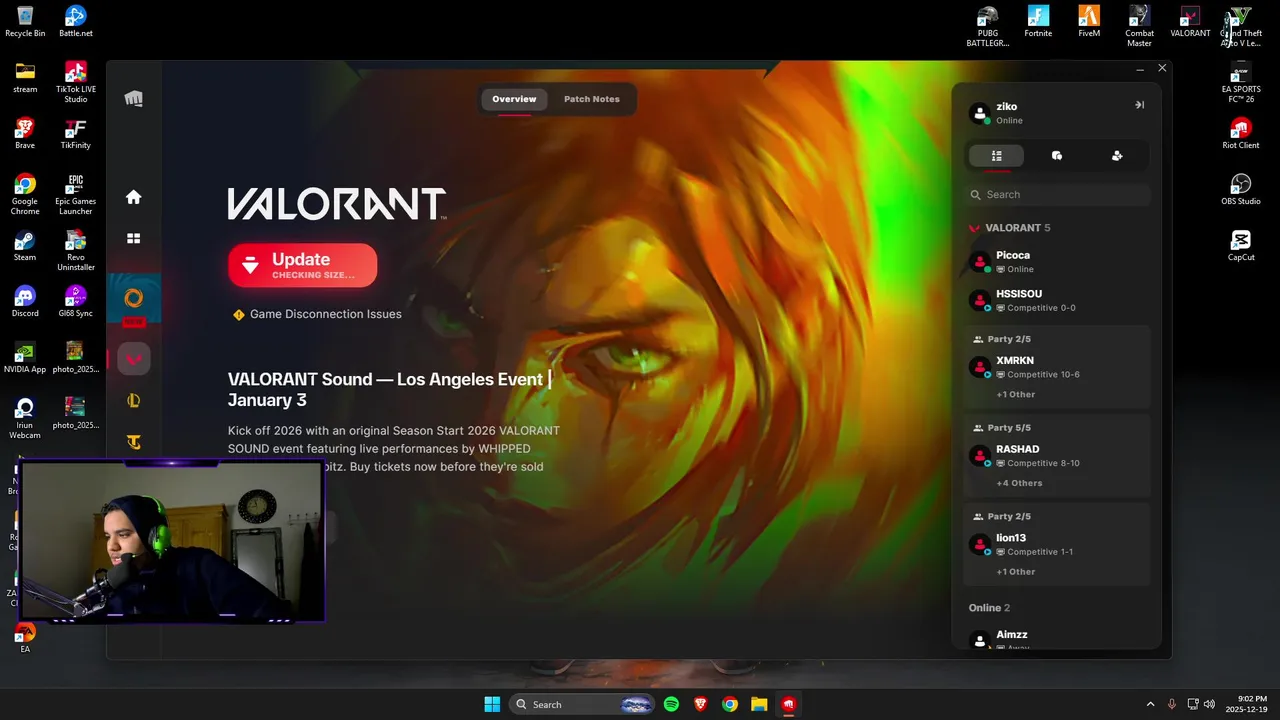
Task: Go to the Home icon in sidebar
Action: (133, 197)
